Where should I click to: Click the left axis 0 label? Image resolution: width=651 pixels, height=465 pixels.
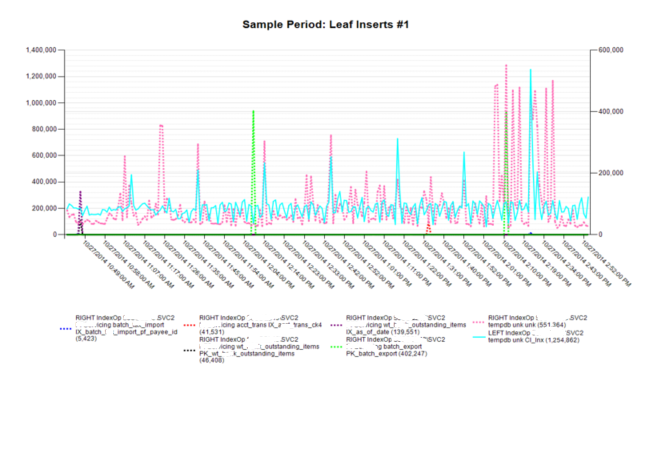tap(55, 235)
